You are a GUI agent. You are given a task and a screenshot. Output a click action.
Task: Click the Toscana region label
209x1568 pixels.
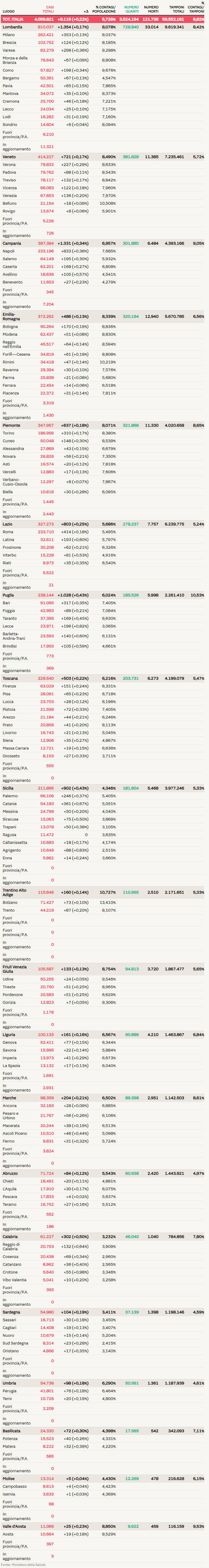[x=10, y=679]
